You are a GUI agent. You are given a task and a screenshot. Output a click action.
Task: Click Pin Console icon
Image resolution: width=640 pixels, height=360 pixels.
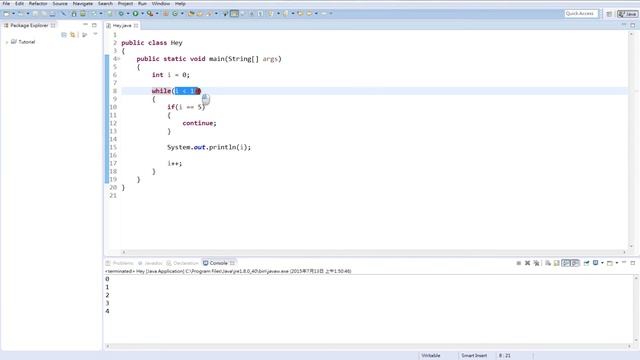point(587,263)
